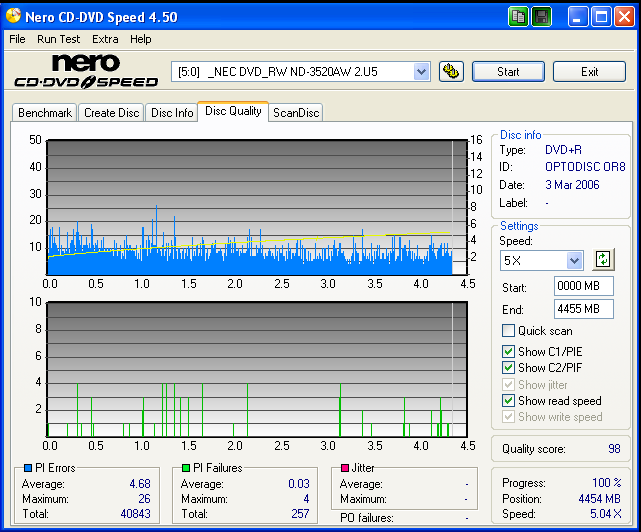641x532 pixels.
Task: Click the Start position field 0000 MB
Action: click(583, 286)
